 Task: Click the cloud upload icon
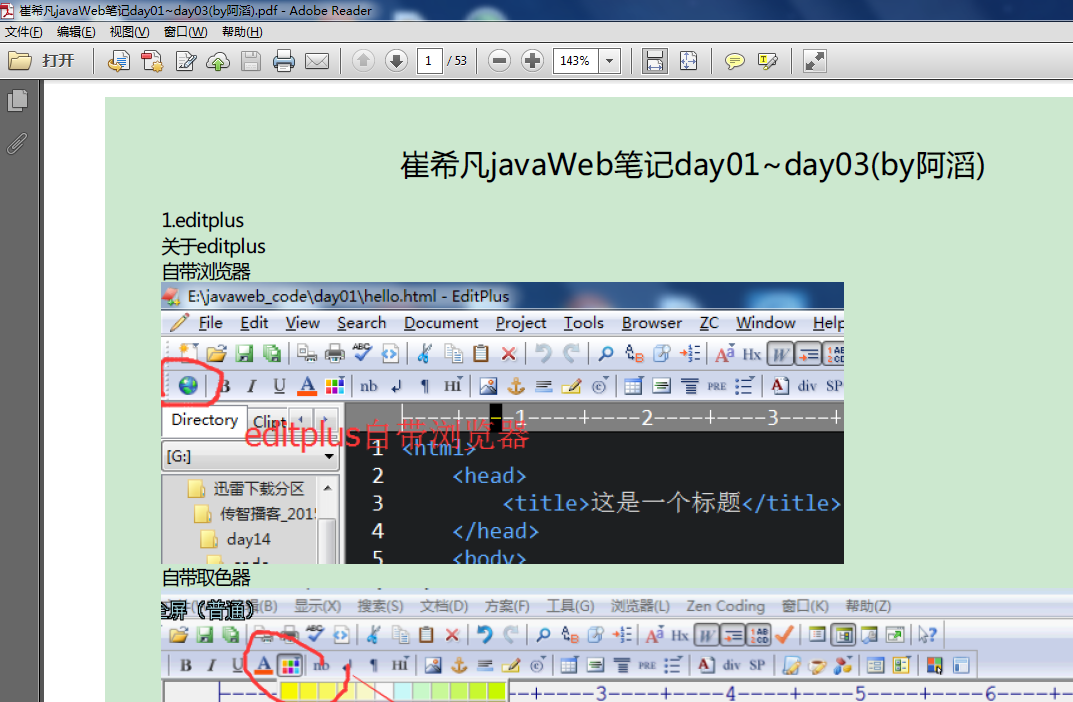tap(218, 61)
